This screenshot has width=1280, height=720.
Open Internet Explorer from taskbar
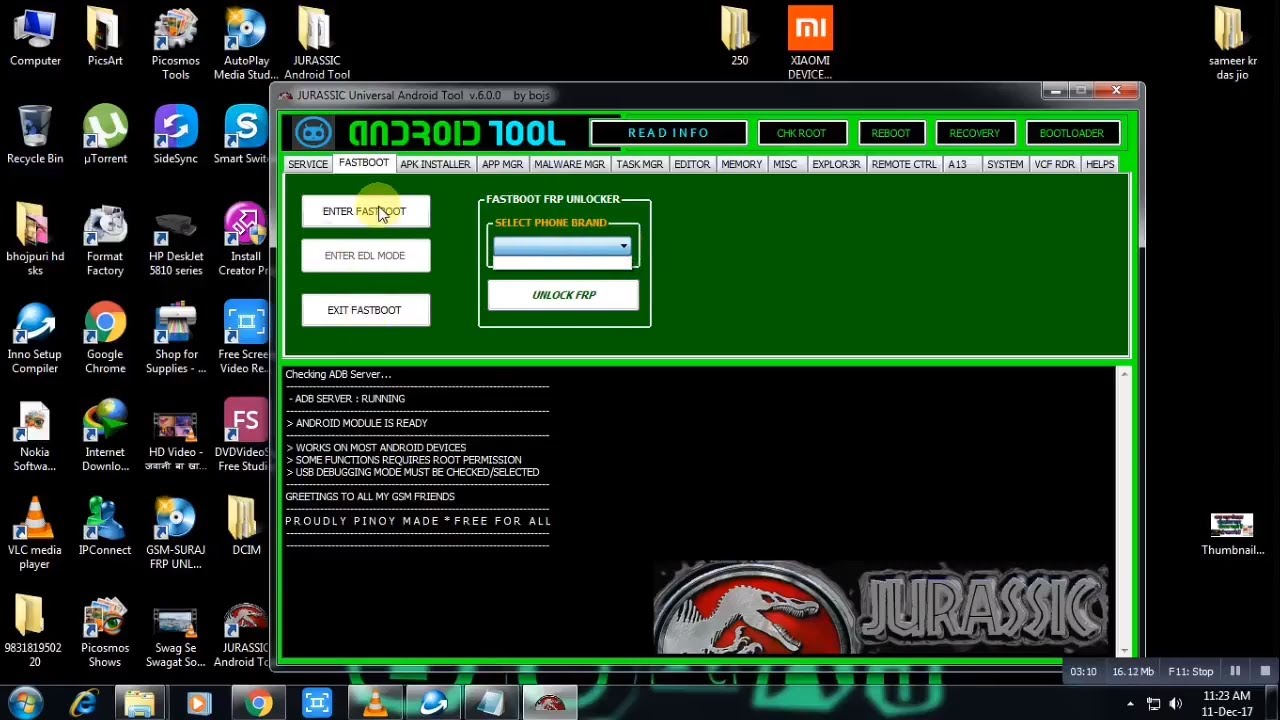pyautogui.click(x=83, y=704)
